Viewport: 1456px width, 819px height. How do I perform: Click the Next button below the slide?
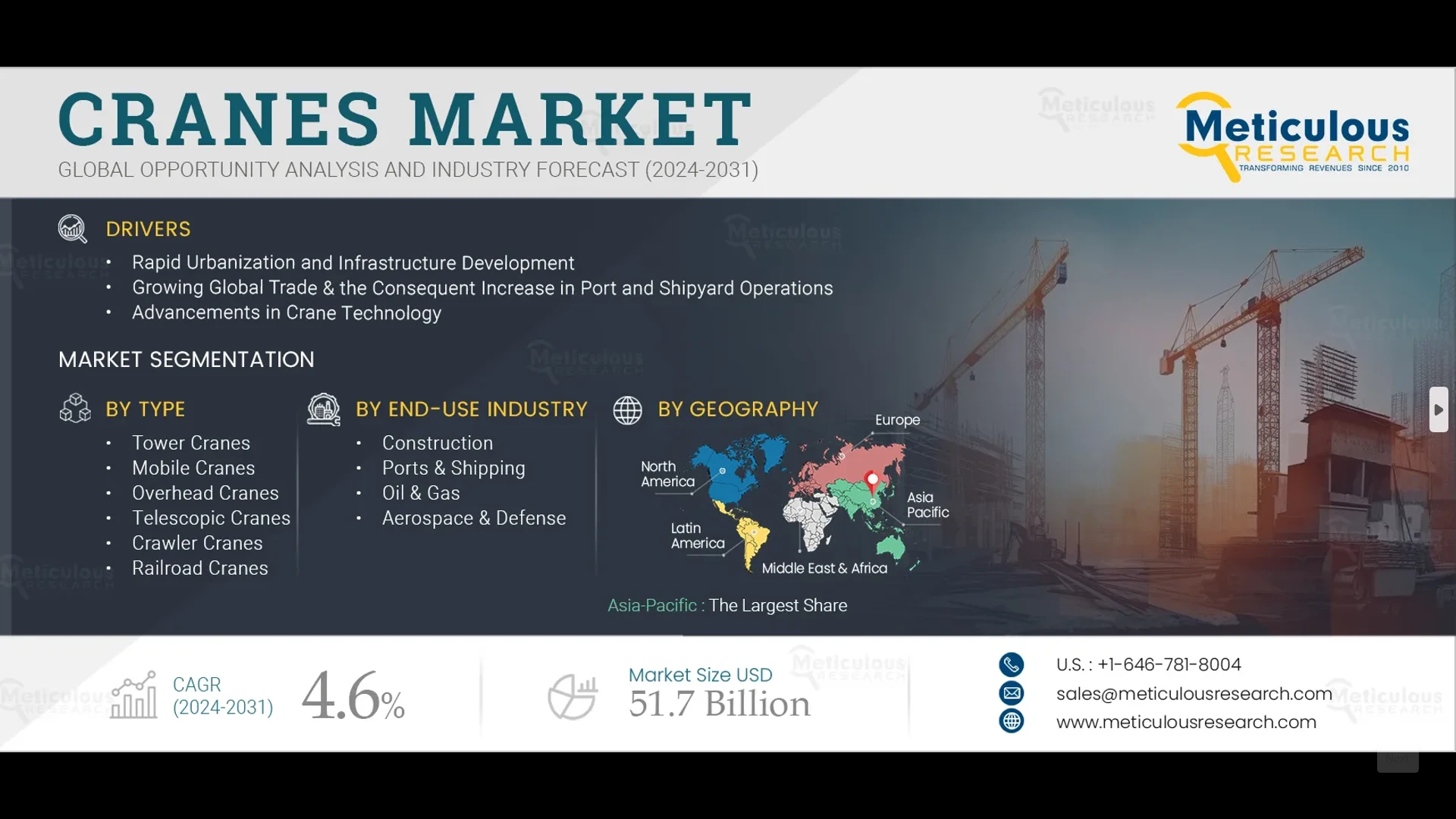click(1398, 758)
